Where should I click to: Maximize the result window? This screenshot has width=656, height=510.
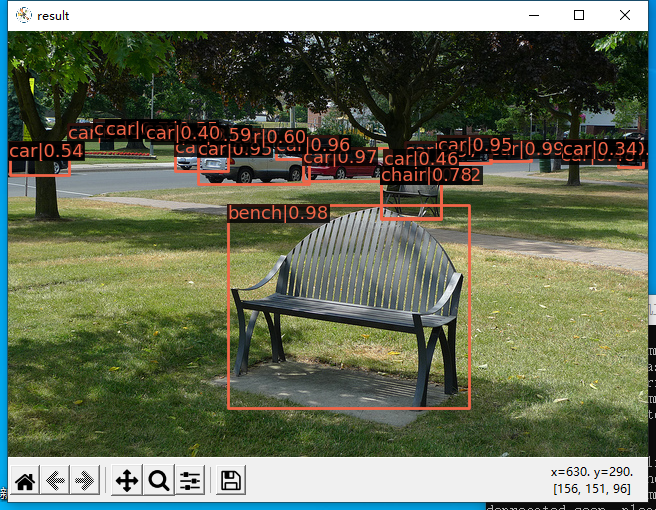pos(579,15)
